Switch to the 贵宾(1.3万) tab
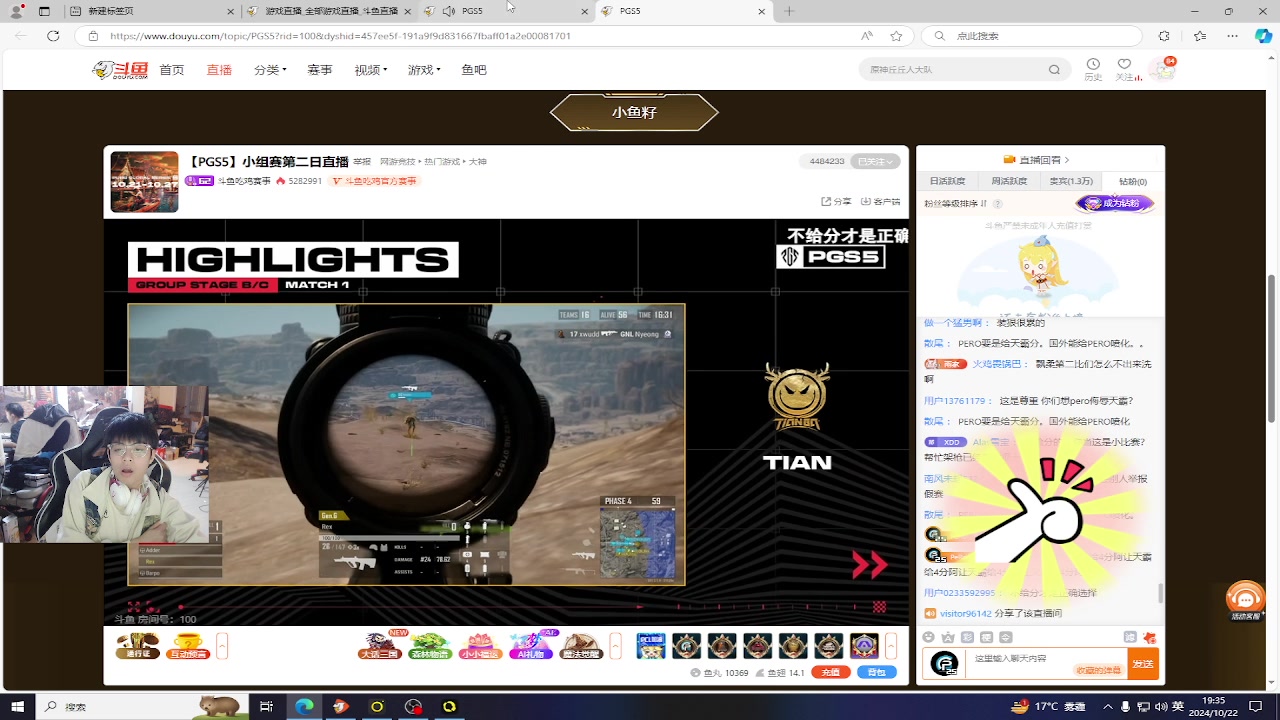 [1071, 181]
